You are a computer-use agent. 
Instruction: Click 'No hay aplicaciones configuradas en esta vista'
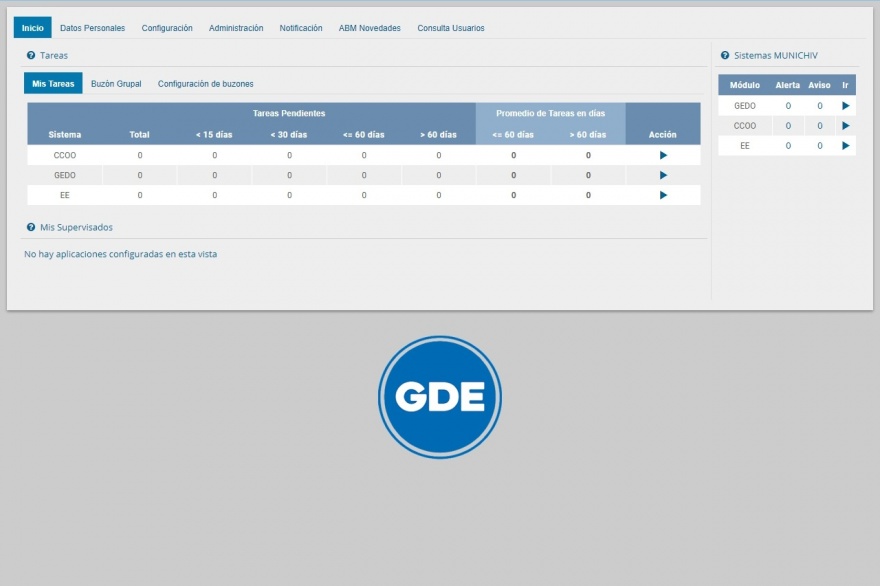tap(120, 254)
